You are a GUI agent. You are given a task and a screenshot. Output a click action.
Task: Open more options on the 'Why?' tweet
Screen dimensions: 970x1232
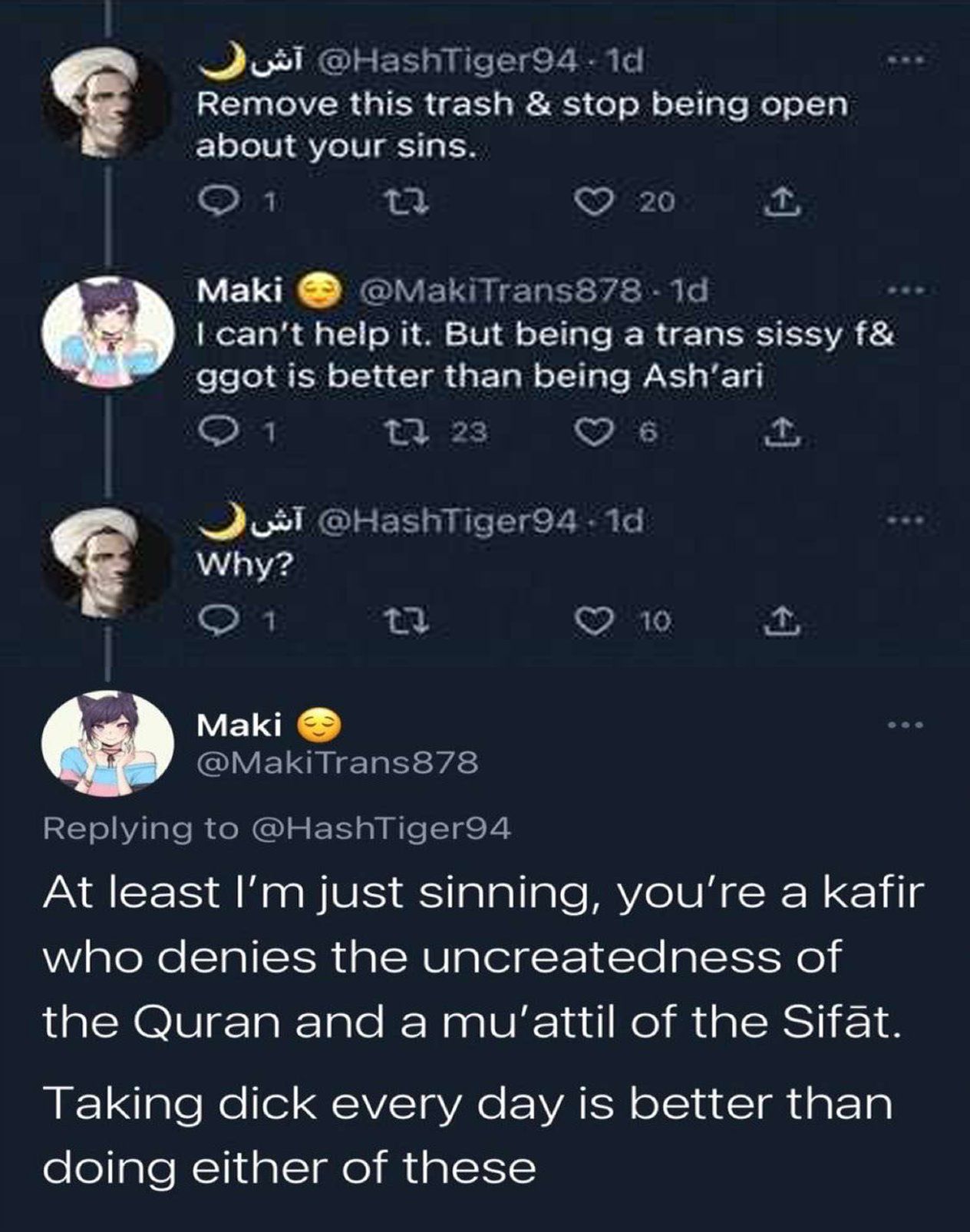(904, 522)
